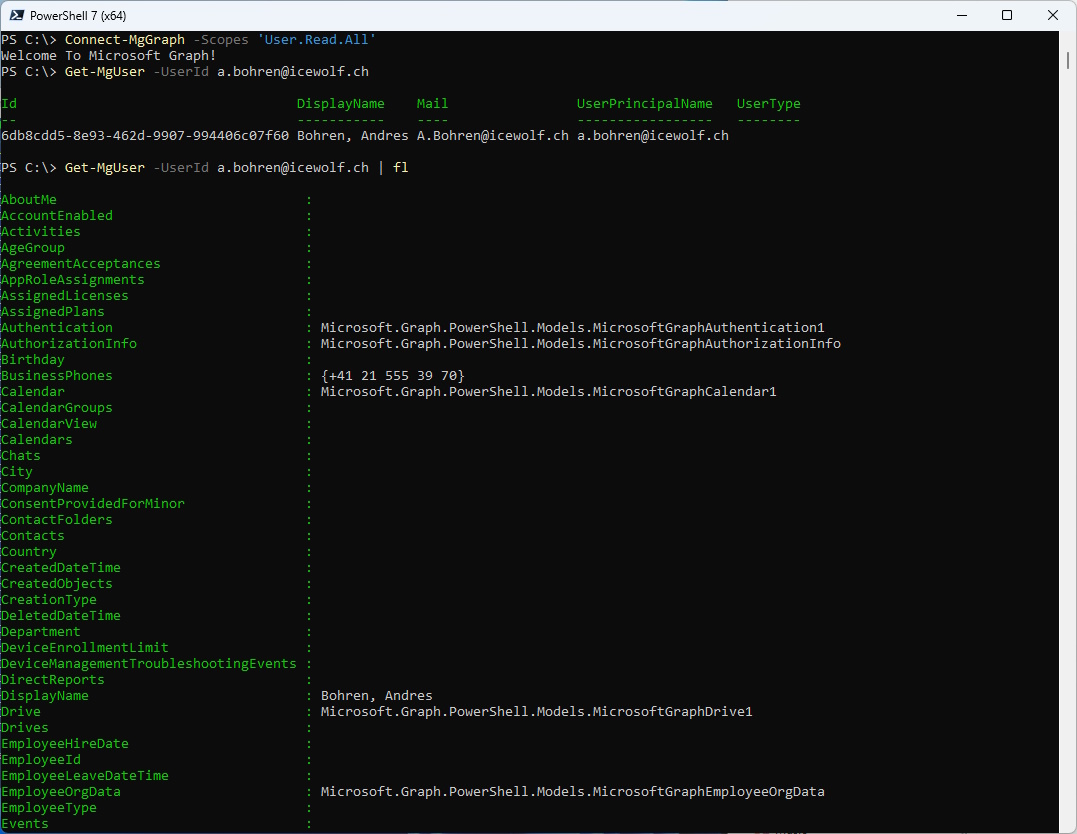Click the 'Drives' property name
Screen dimensions: 1077x834
coord(25,728)
